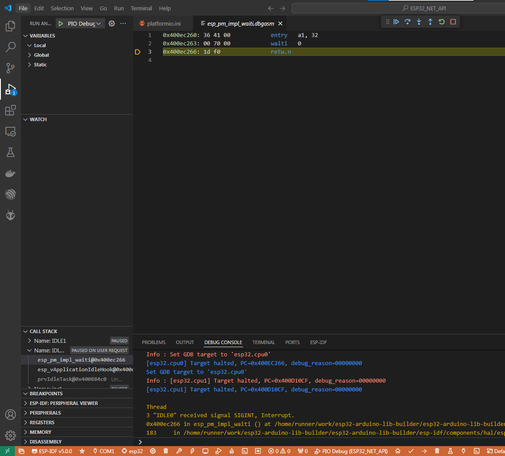Expand the Registers section

pyautogui.click(x=42, y=422)
